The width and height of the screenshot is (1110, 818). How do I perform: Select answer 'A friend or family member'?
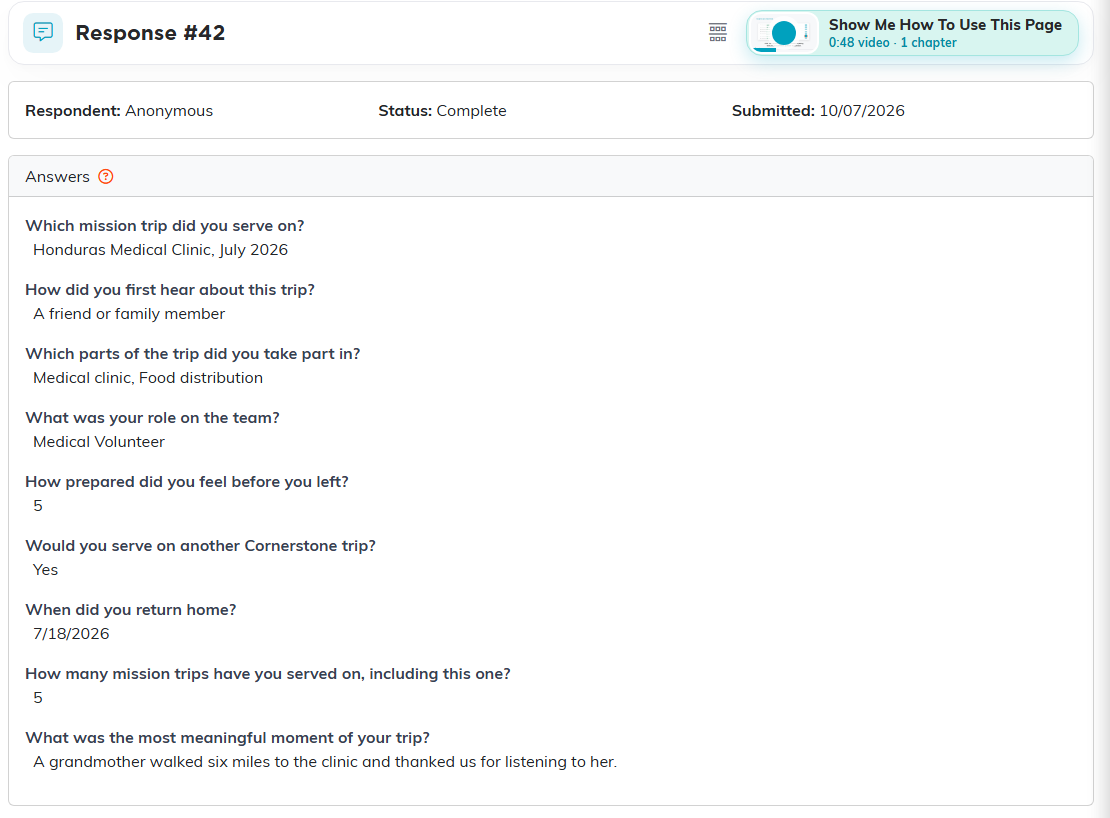(x=129, y=313)
